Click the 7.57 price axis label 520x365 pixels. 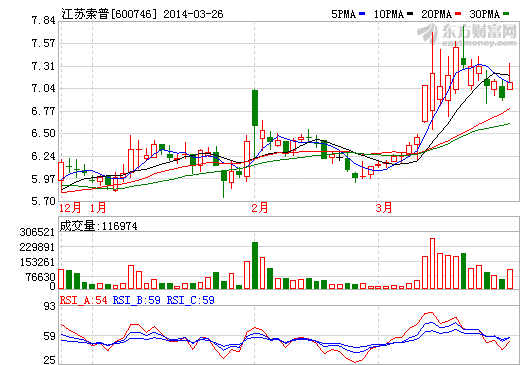(43, 43)
